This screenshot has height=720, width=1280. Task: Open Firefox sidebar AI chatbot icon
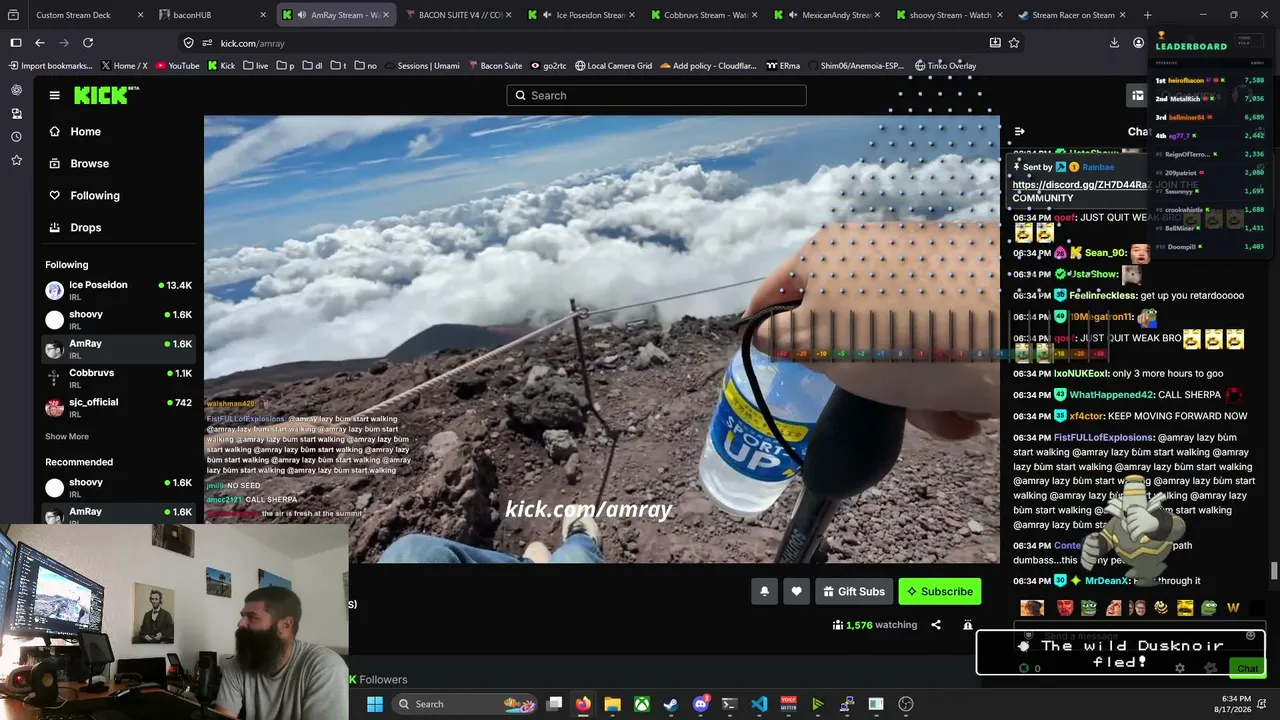17,90
